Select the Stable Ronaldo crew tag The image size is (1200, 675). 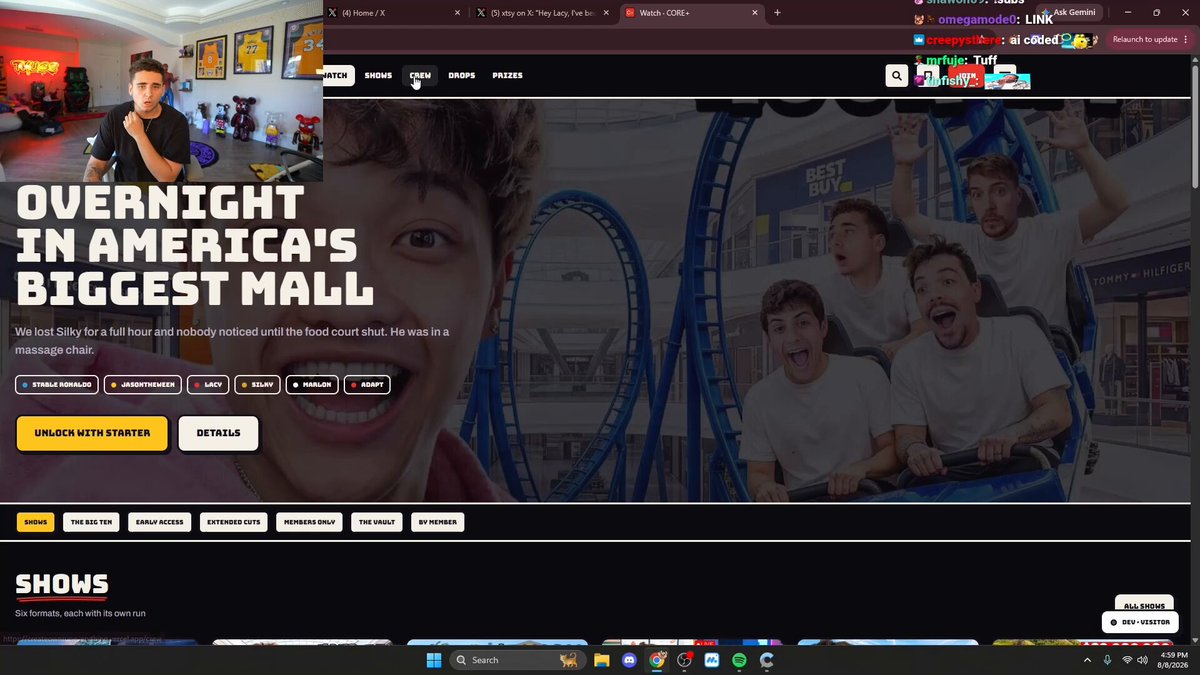tap(57, 384)
